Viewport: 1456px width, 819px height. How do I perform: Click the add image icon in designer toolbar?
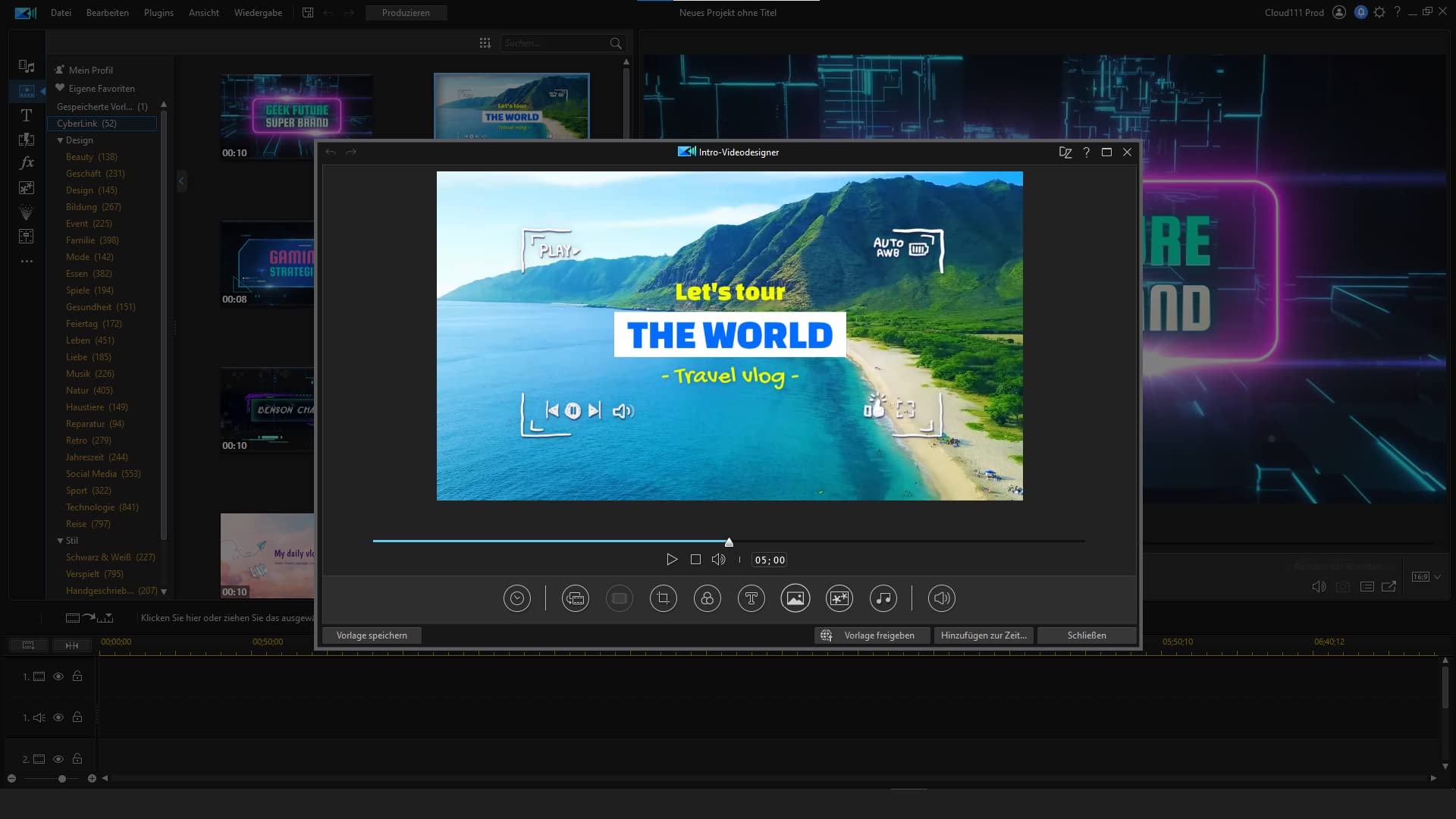coord(795,598)
